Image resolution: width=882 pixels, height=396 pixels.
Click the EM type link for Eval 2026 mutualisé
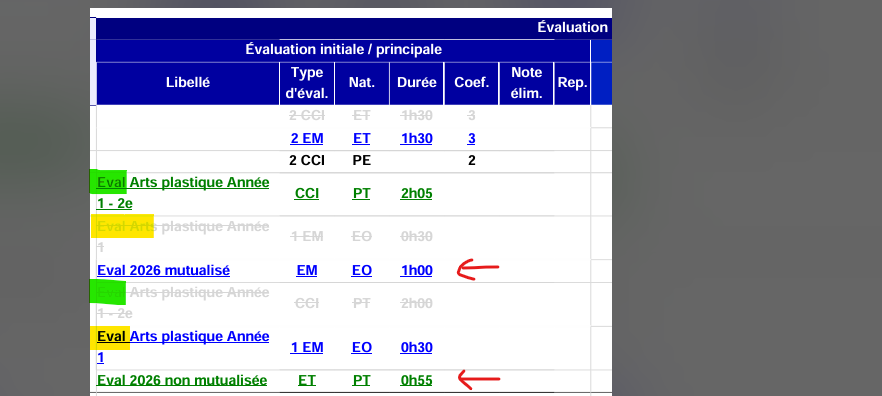307,271
